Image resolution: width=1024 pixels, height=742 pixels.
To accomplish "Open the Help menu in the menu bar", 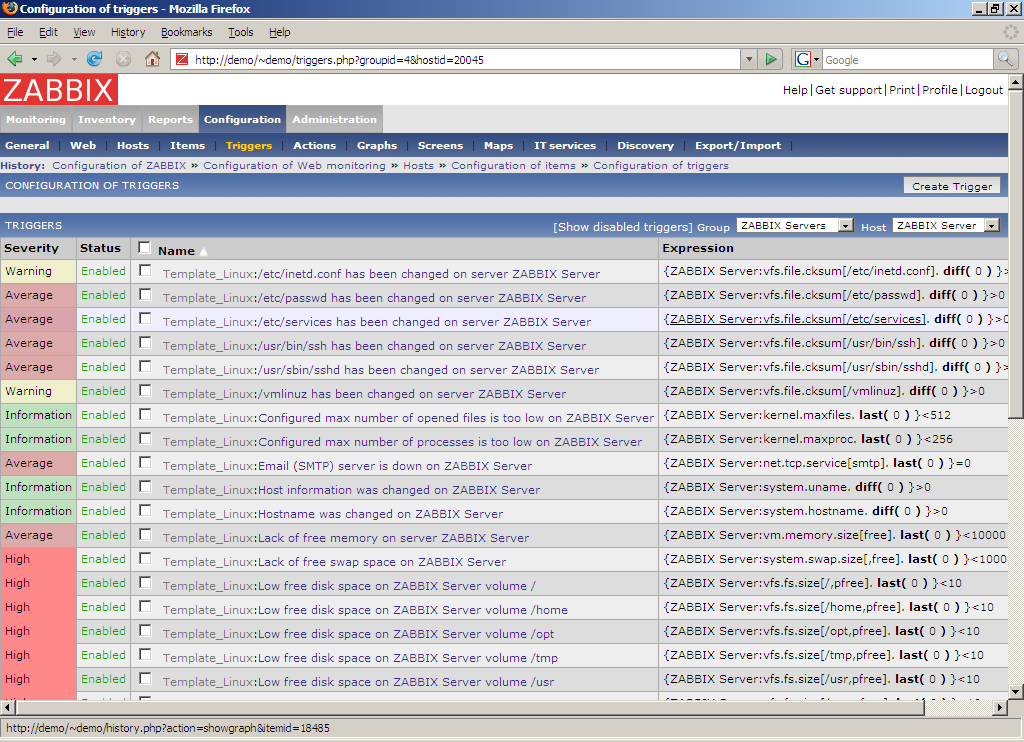I will [x=280, y=32].
